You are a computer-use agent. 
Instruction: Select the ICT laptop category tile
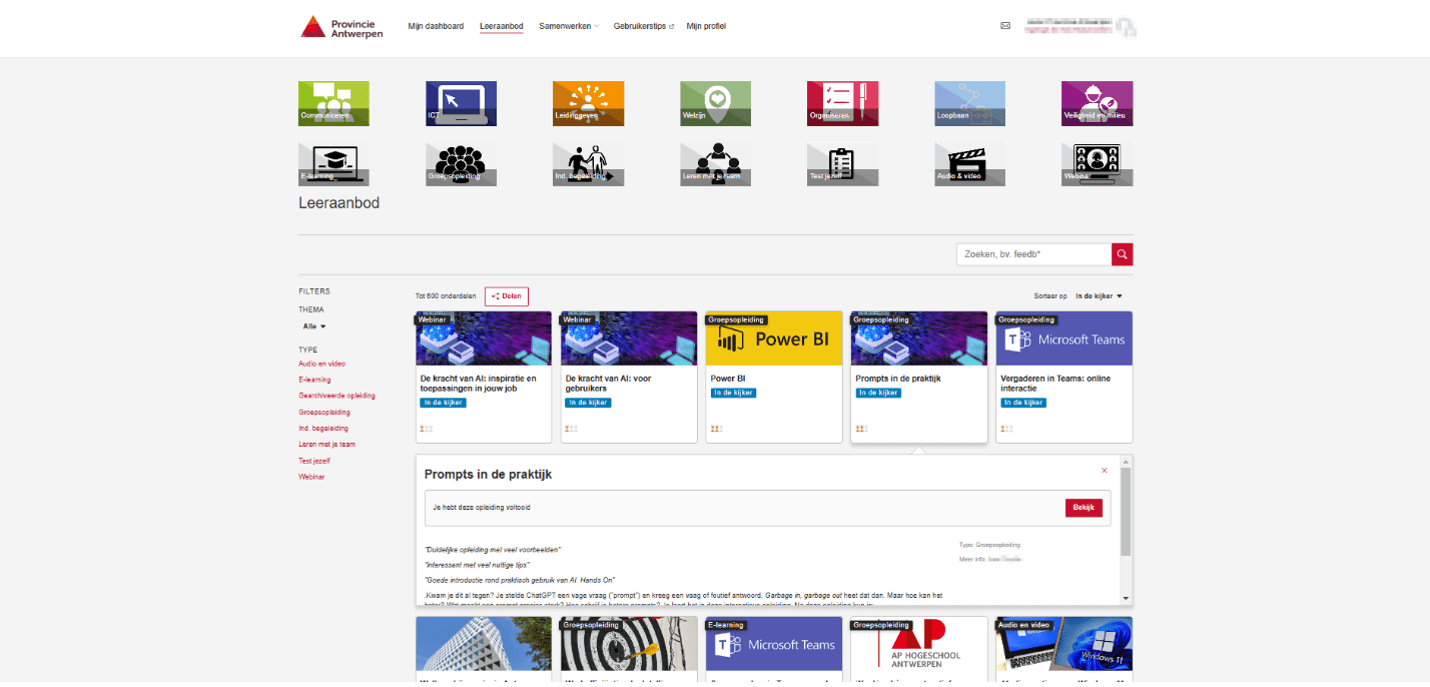[461, 103]
